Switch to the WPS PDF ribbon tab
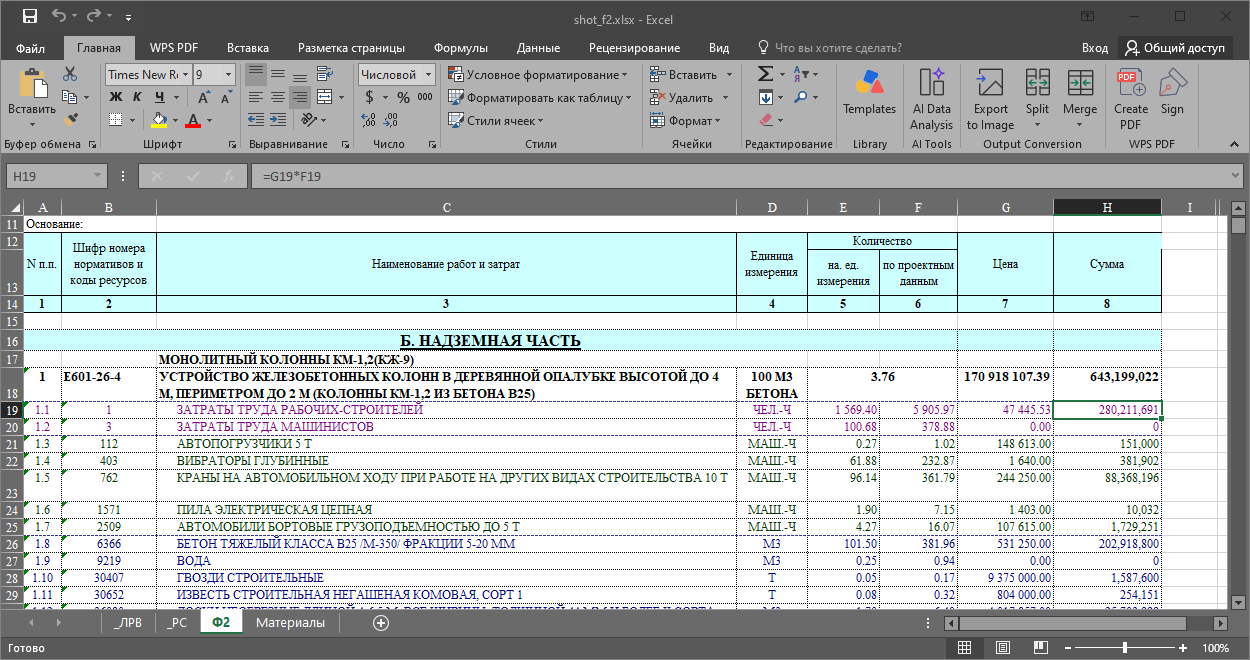 click(x=174, y=48)
